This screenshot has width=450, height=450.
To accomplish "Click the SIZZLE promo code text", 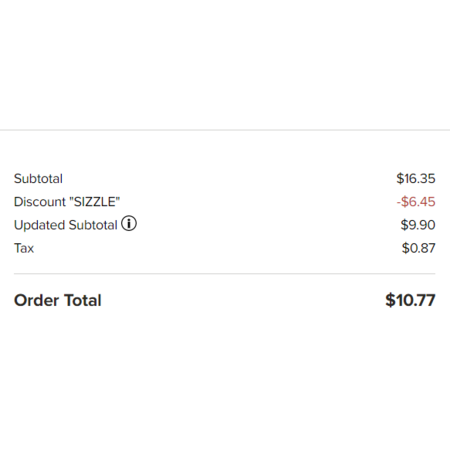I will pyautogui.click(x=95, y=202).
